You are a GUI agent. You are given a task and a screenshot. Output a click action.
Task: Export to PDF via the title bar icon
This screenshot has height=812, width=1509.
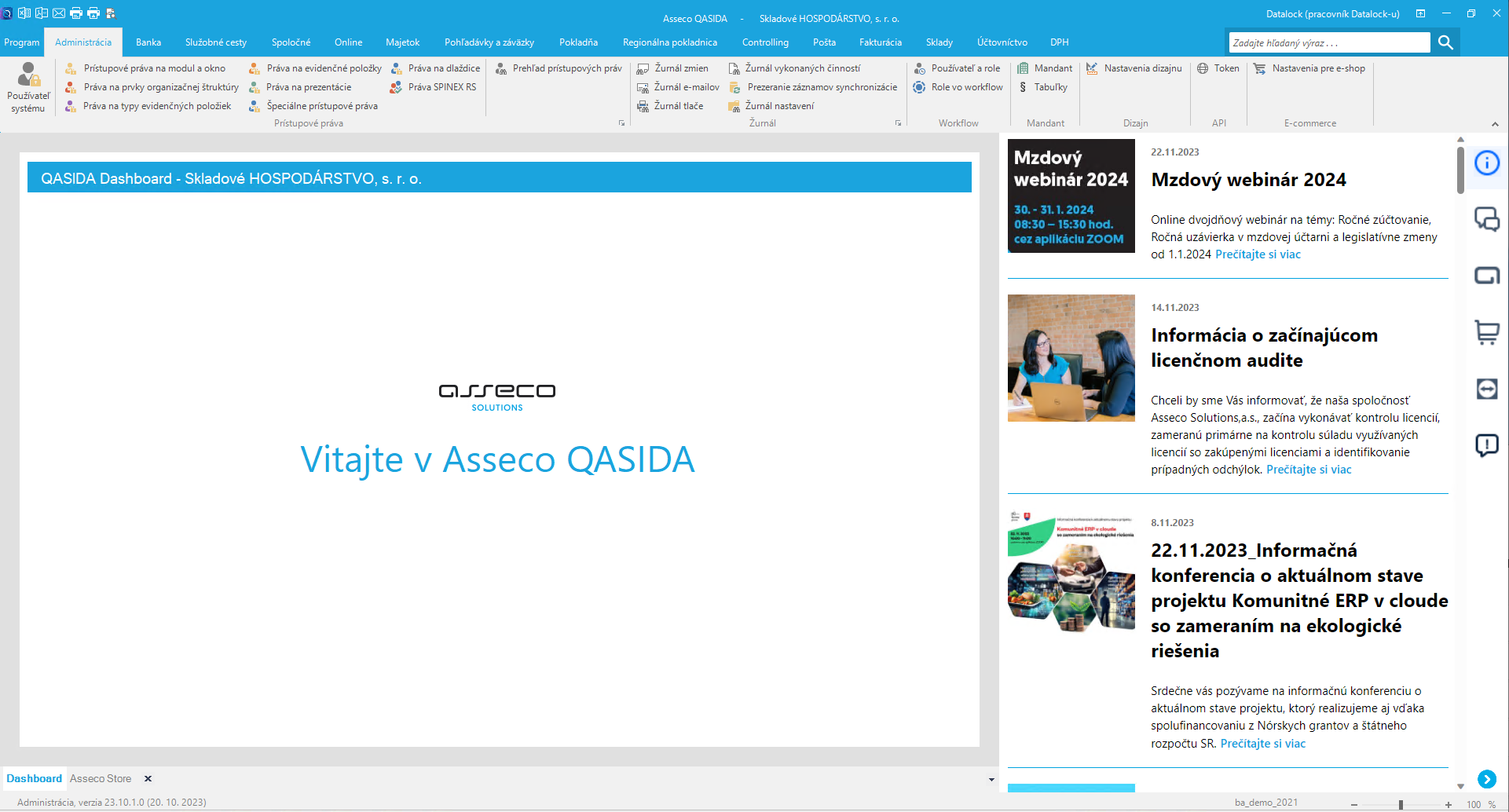42,13
